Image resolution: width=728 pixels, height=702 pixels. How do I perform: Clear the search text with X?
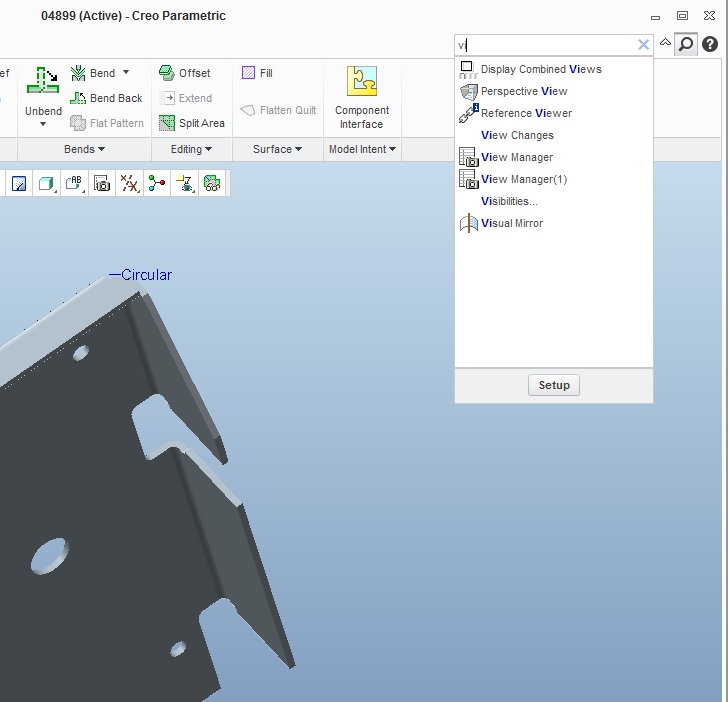coord(644,45)
